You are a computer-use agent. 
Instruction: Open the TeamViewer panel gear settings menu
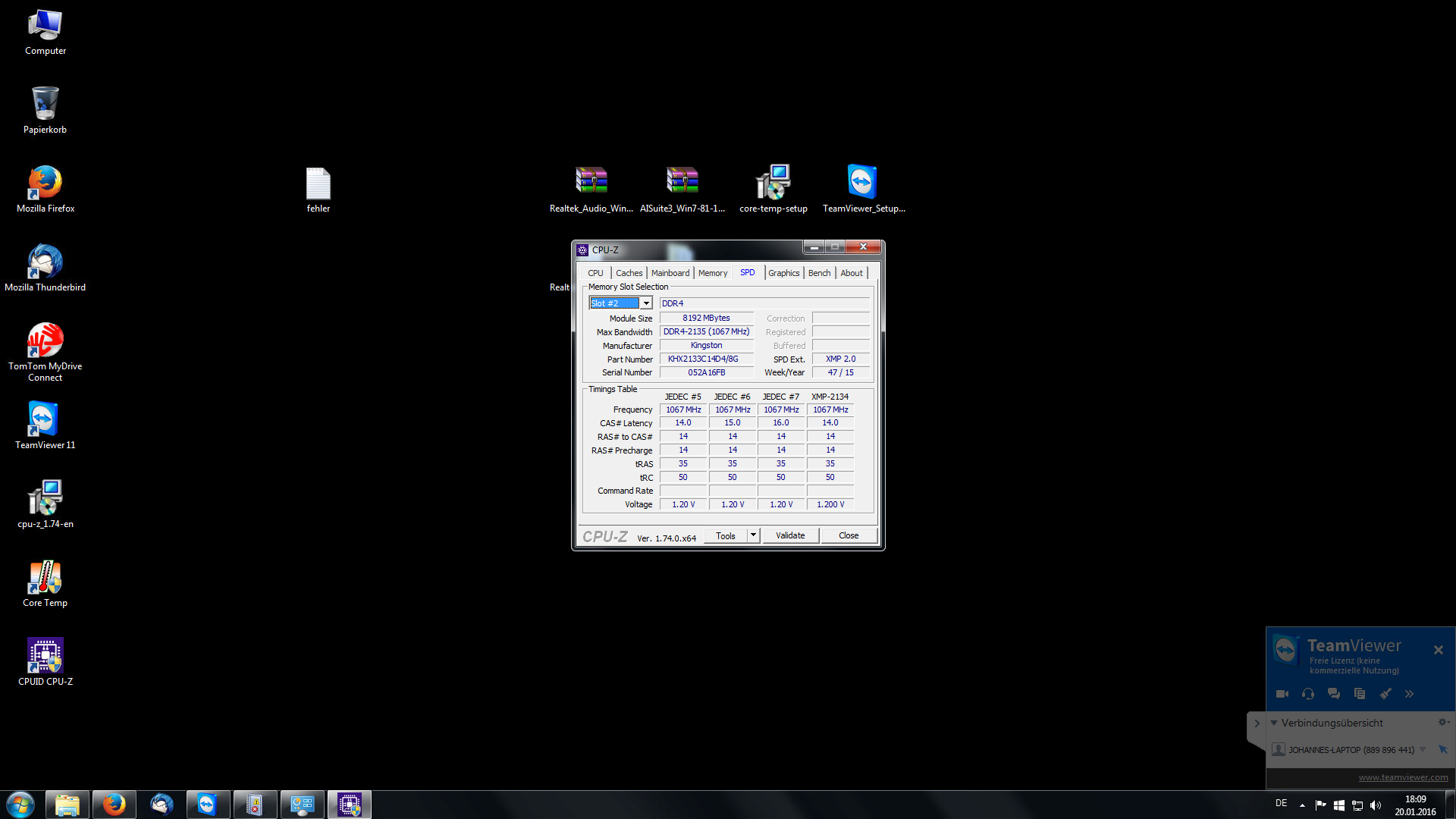1443,723
